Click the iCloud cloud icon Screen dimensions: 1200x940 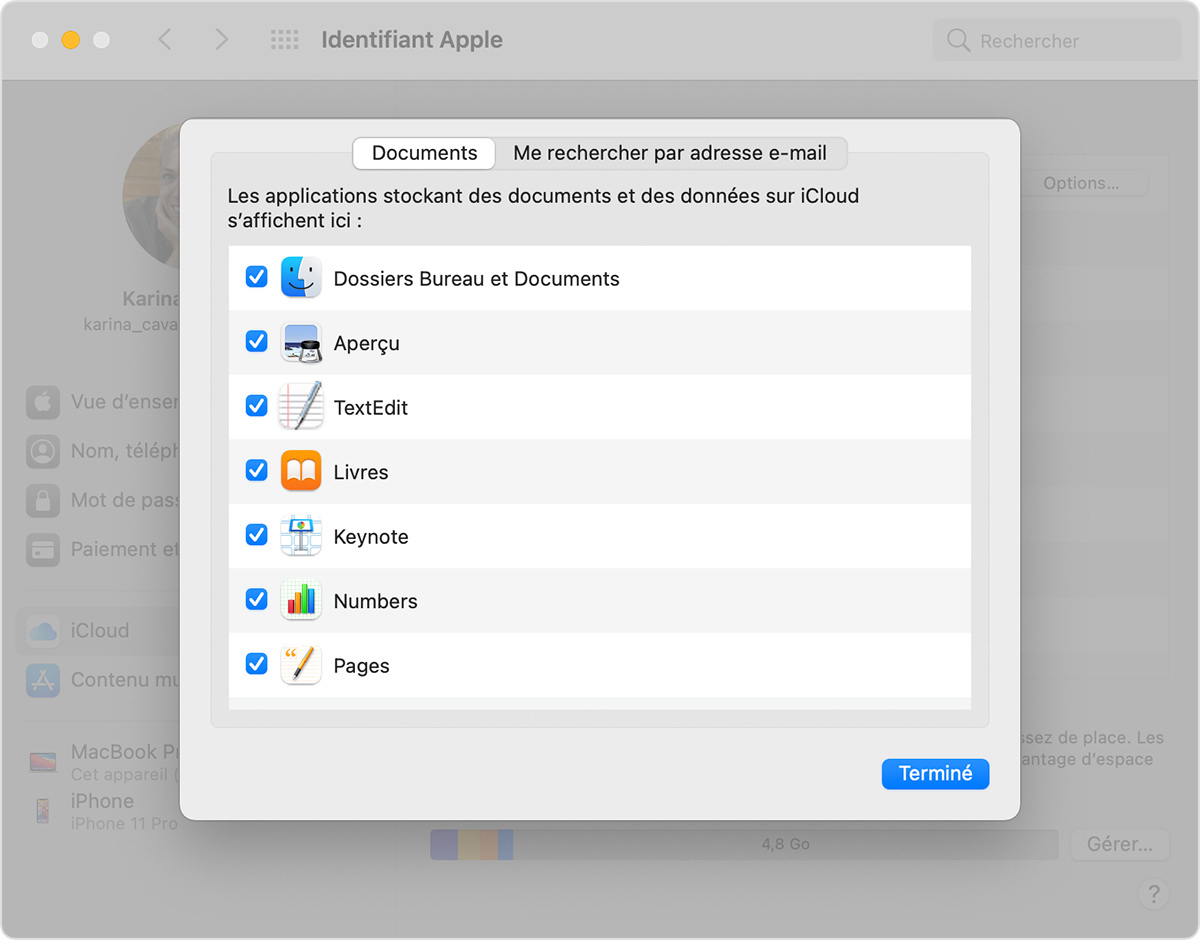(42, 631)
